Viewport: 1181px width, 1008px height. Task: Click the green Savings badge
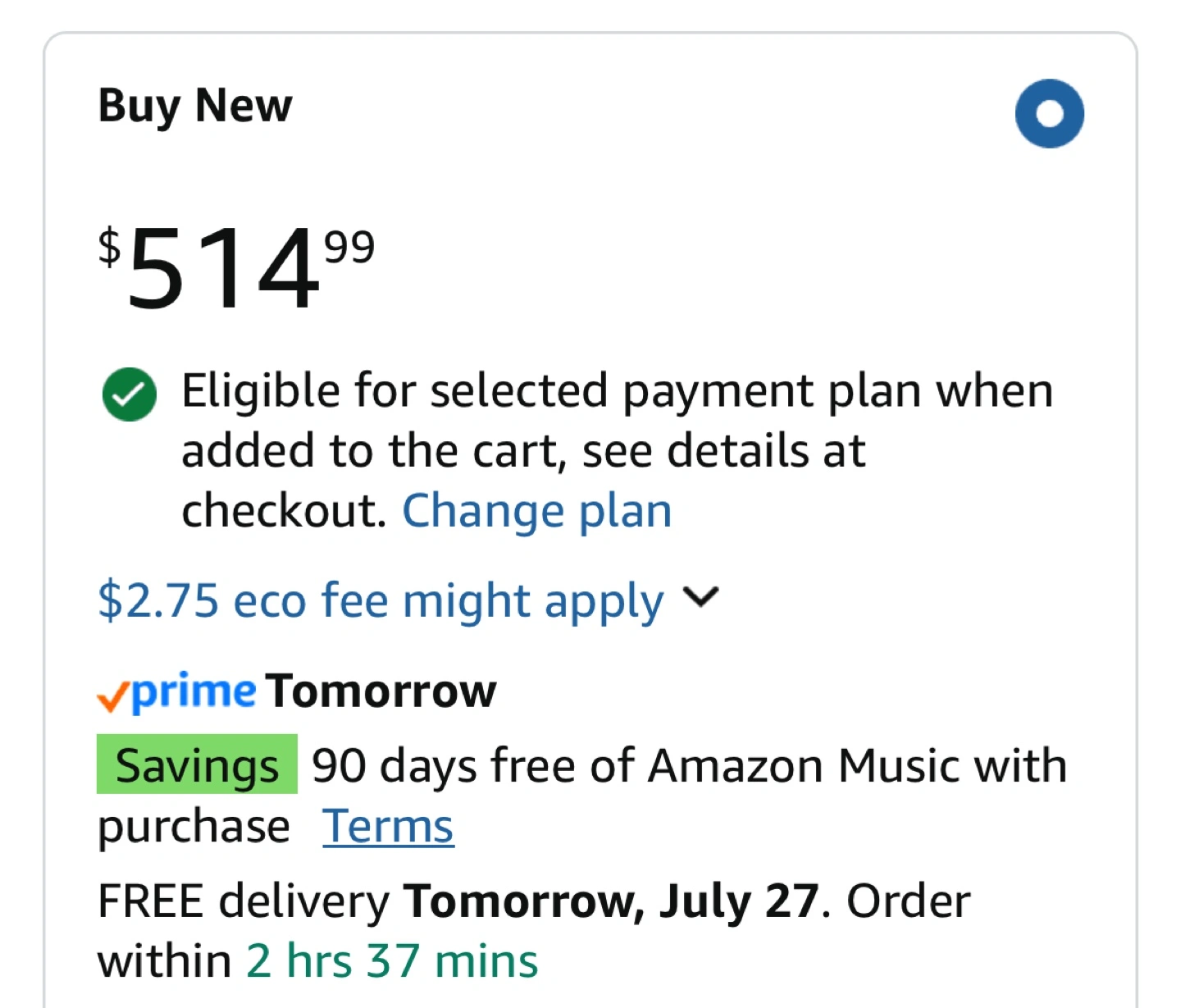197,765
